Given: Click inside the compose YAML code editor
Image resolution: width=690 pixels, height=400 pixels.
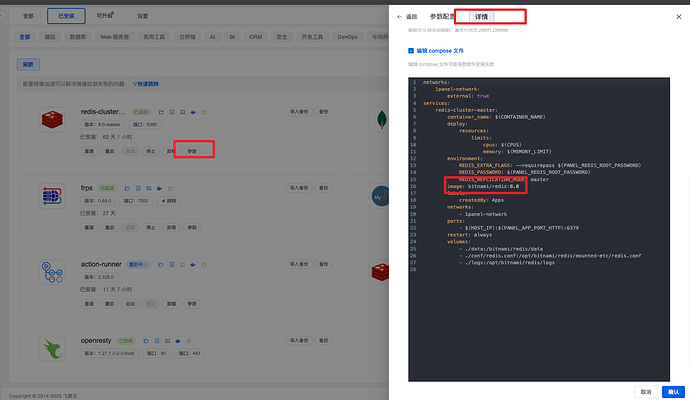Looking at the screenshot, I should [x=540, y=300].
